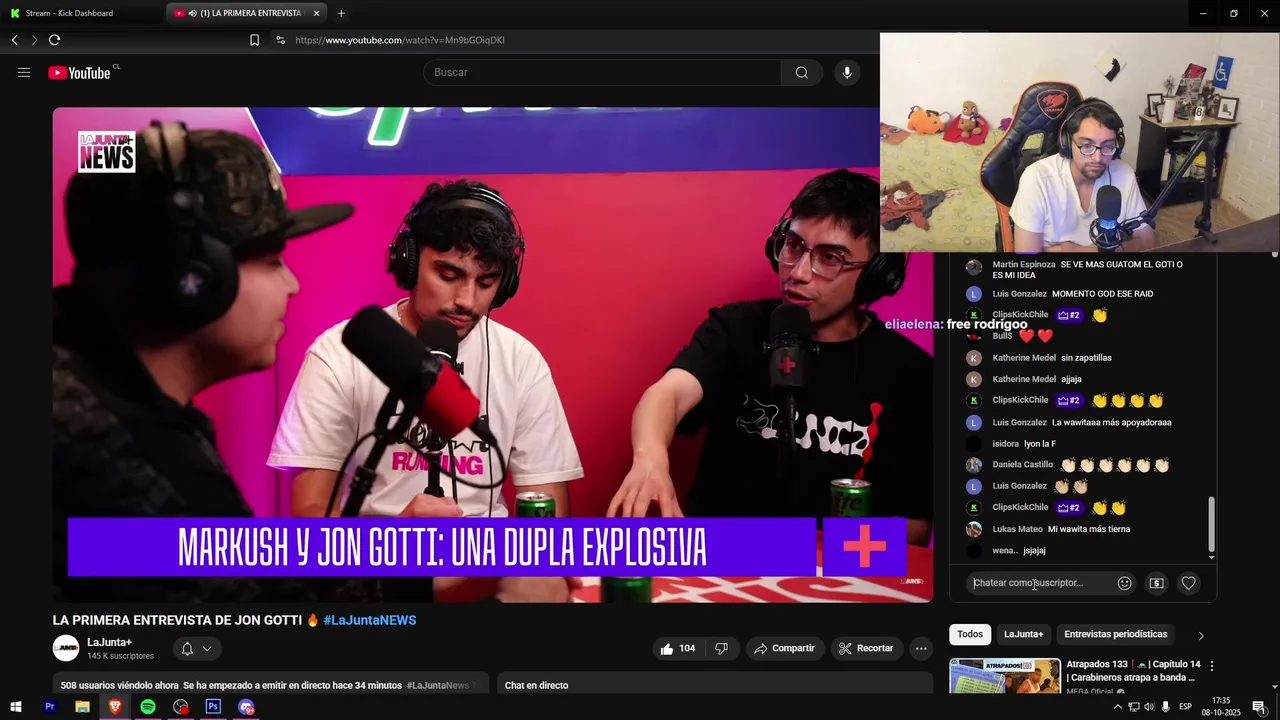Reload the page with the refresh icon
The height and width of the screenshot is (720, 1280).
point(55,40)
